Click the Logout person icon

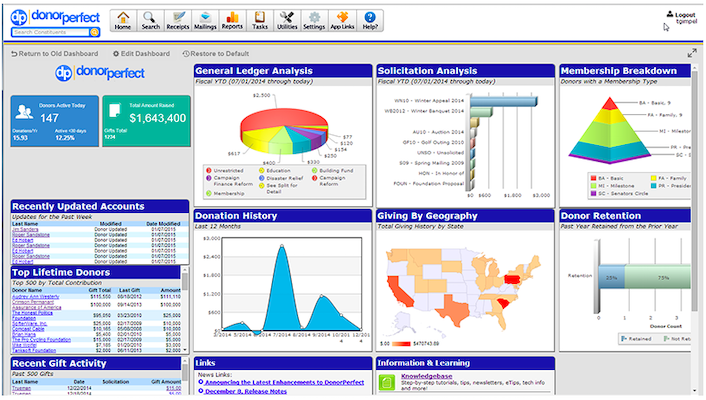tap(670, 14)
